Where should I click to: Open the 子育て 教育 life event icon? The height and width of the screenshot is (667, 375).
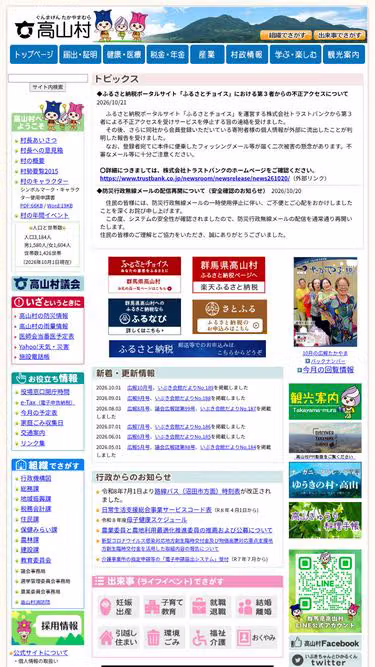point(164,607)
